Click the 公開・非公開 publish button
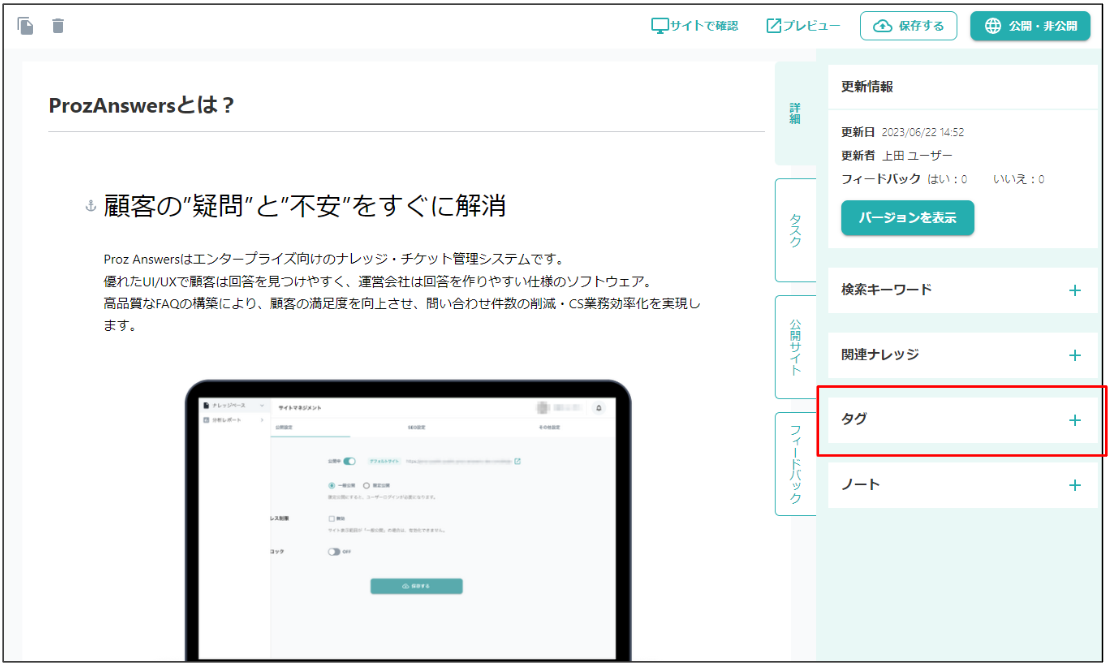The image size is (1111, 666). pos(1030,26)
